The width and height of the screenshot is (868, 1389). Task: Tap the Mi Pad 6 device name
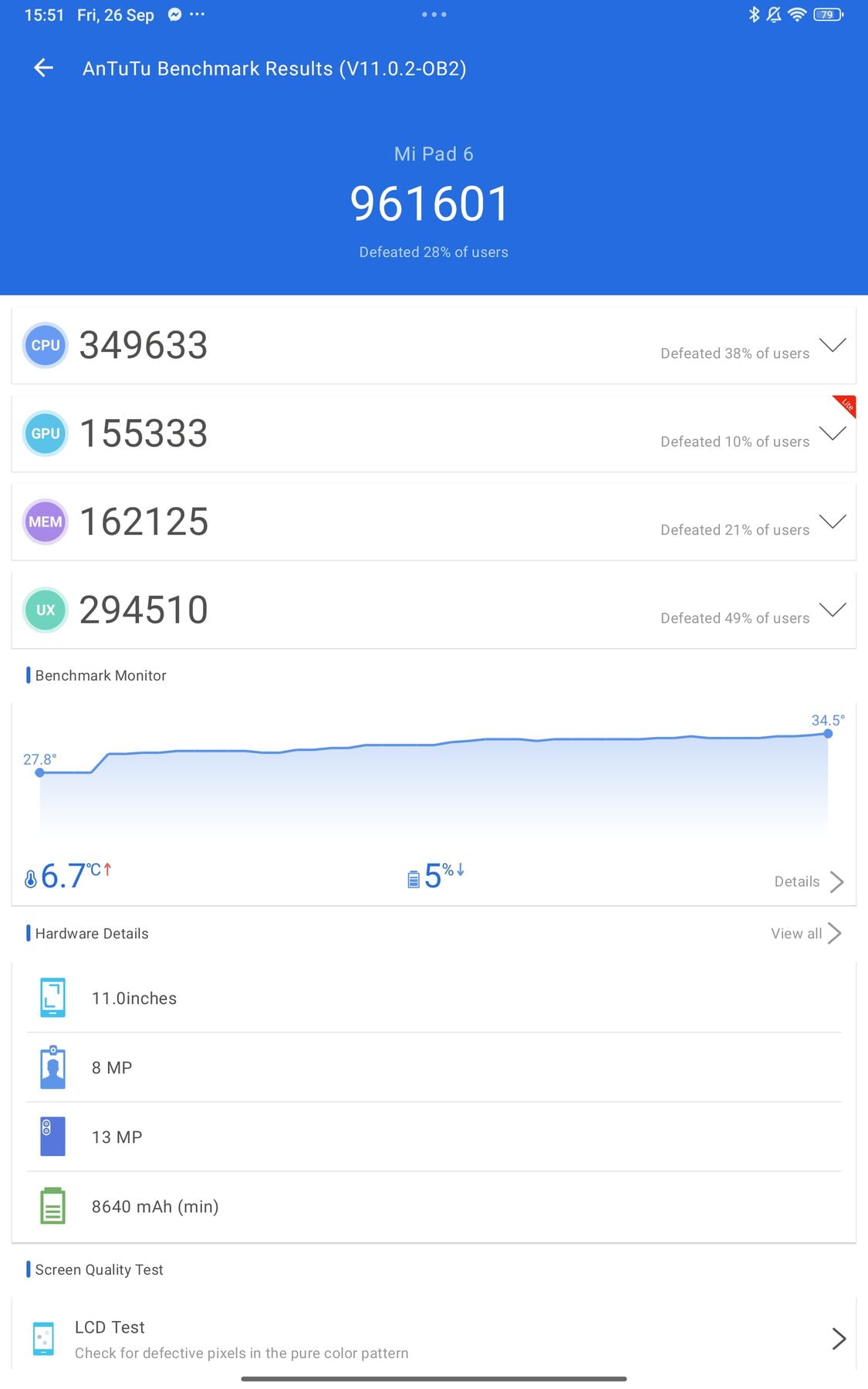point(434,154)
